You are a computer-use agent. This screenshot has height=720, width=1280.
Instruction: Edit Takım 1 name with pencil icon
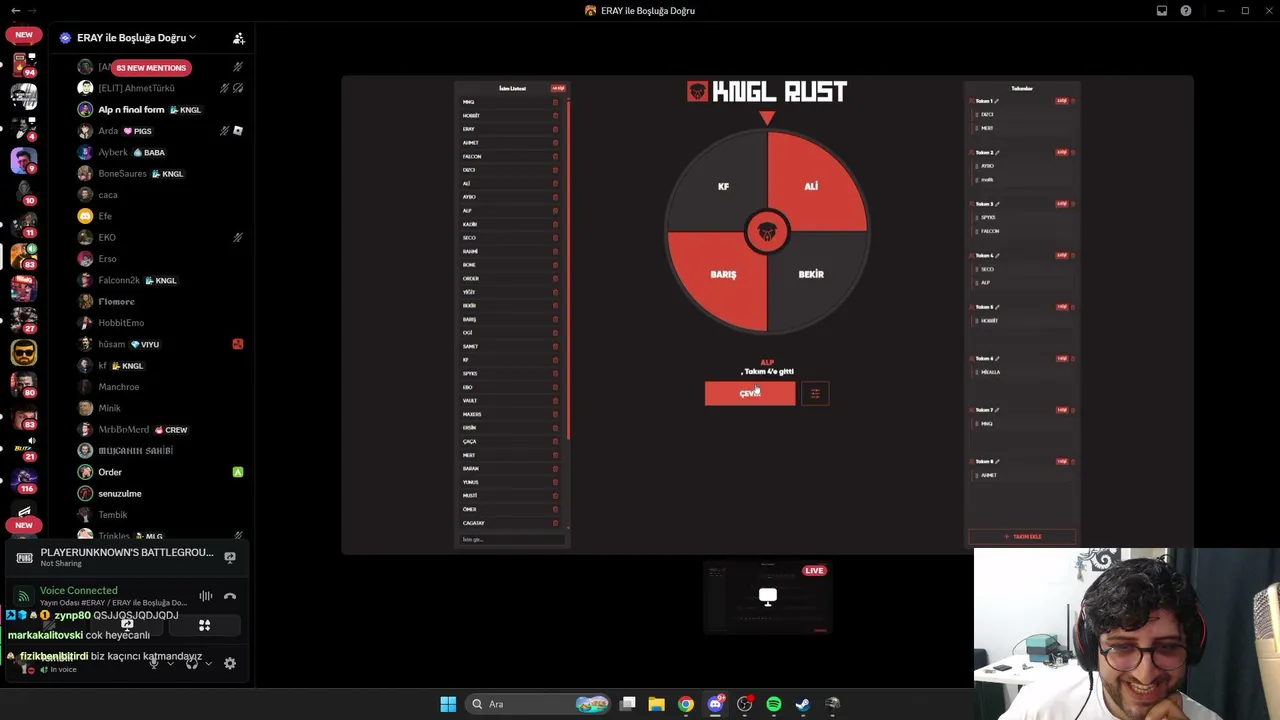tap(997, 101)
